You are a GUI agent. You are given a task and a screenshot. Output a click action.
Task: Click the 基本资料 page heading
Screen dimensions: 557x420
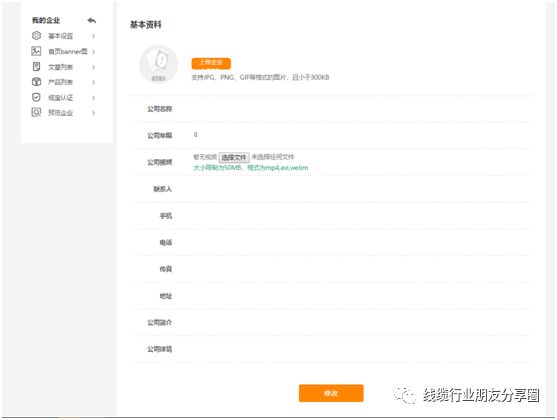coord(146,25)
